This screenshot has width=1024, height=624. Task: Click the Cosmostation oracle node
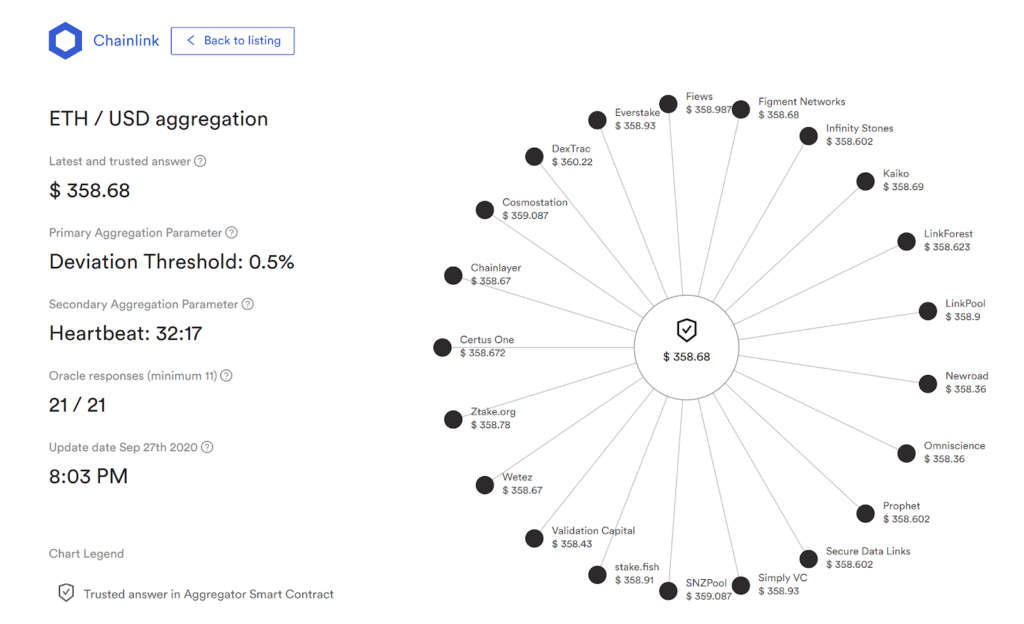[485, 210]
